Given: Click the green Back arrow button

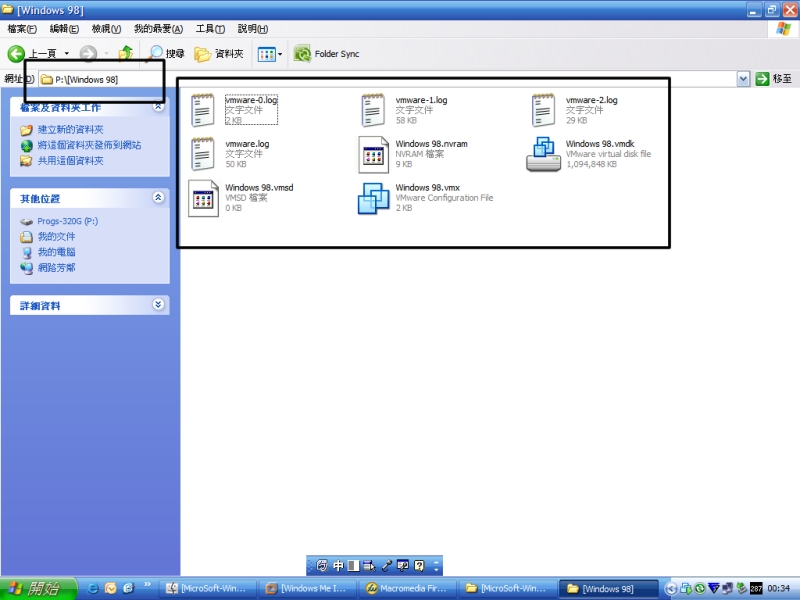Looking at the screenshot, I should click(16, 54).
